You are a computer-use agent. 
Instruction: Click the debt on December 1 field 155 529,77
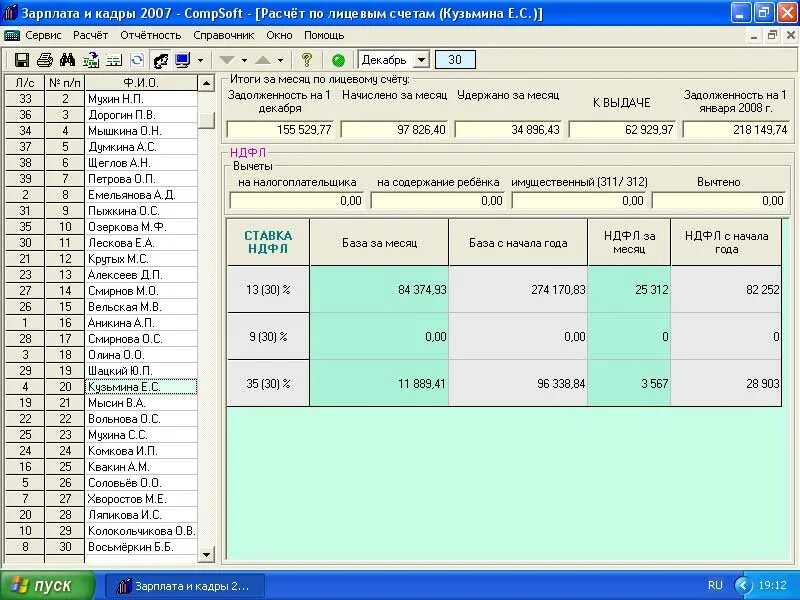(280, 130)
